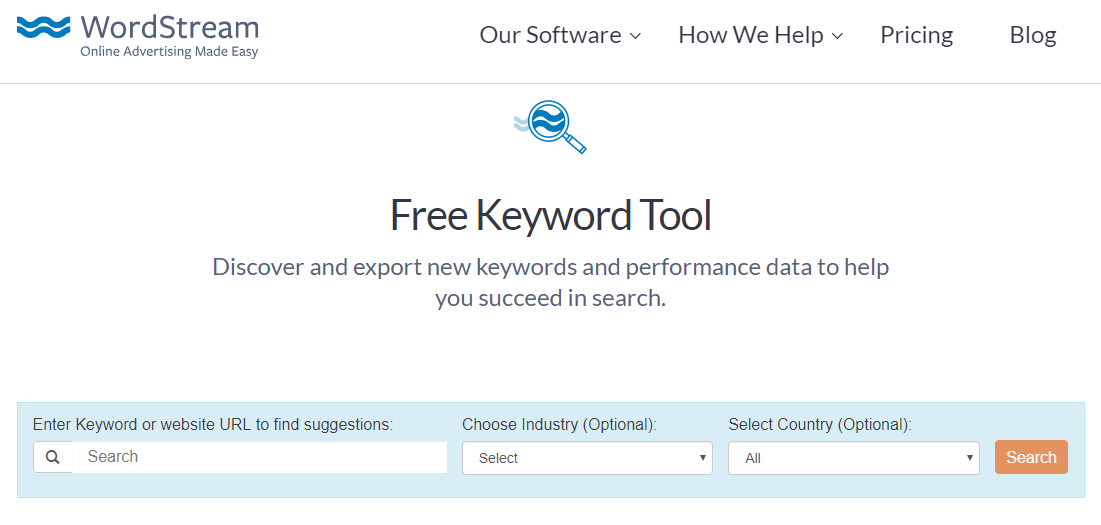This screenshot has height=525, width=1101.
Task: Click the 'Select Country (Optional)' label
Action: pyautogui.click(x=820, y=425)
